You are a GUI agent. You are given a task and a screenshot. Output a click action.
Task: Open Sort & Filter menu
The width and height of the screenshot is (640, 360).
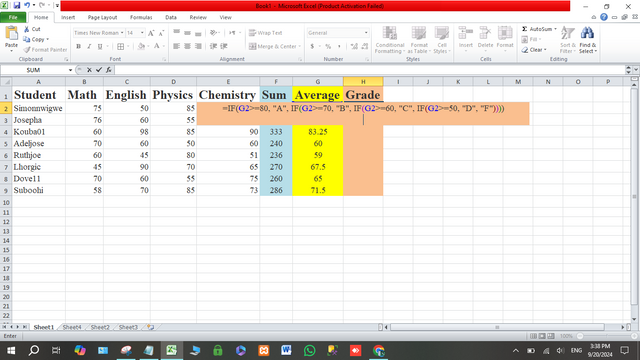click(568, 40)
